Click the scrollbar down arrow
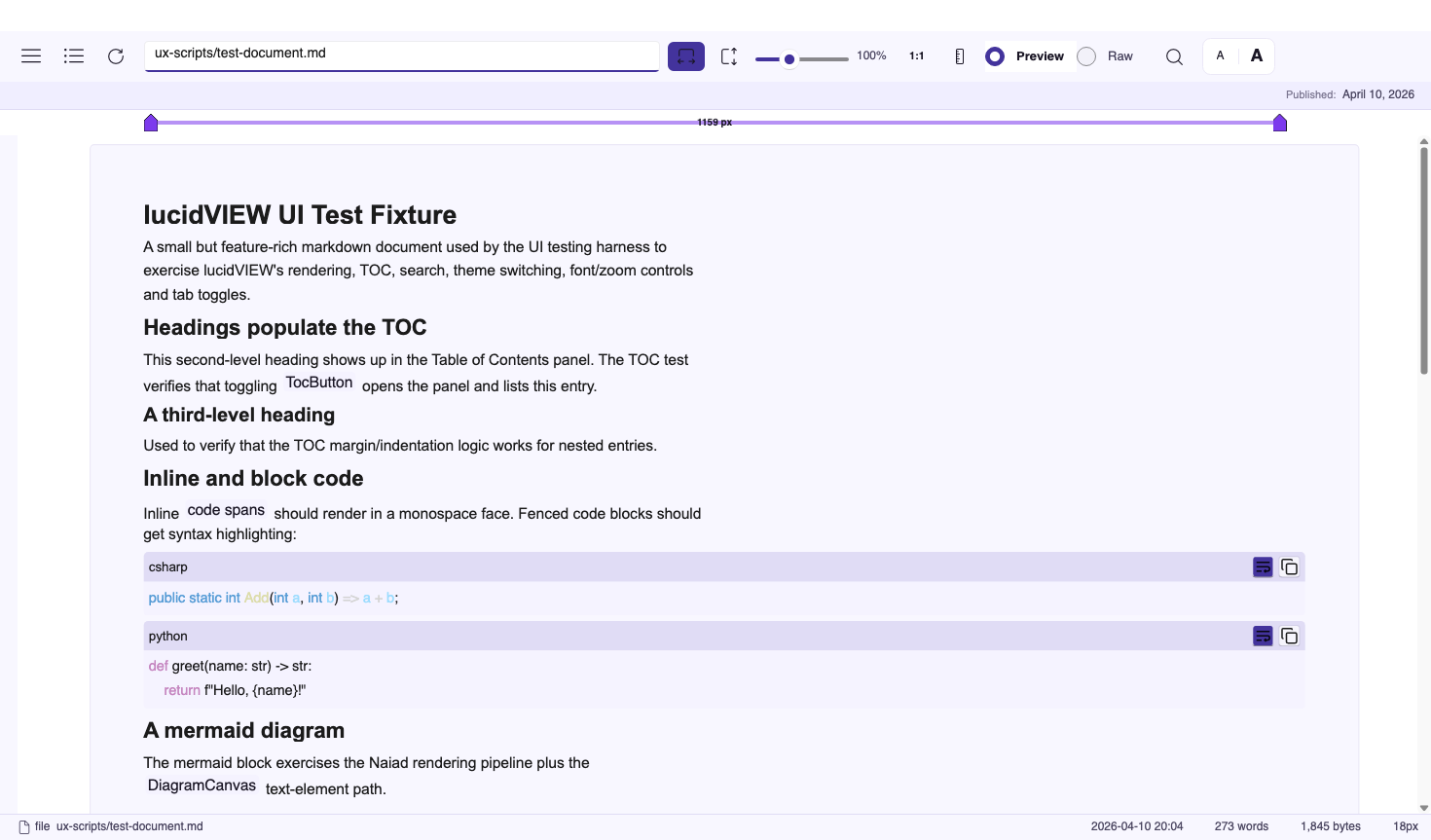Image resolution: width=1431 pixels, height=840 pixels. [1424, 808]
